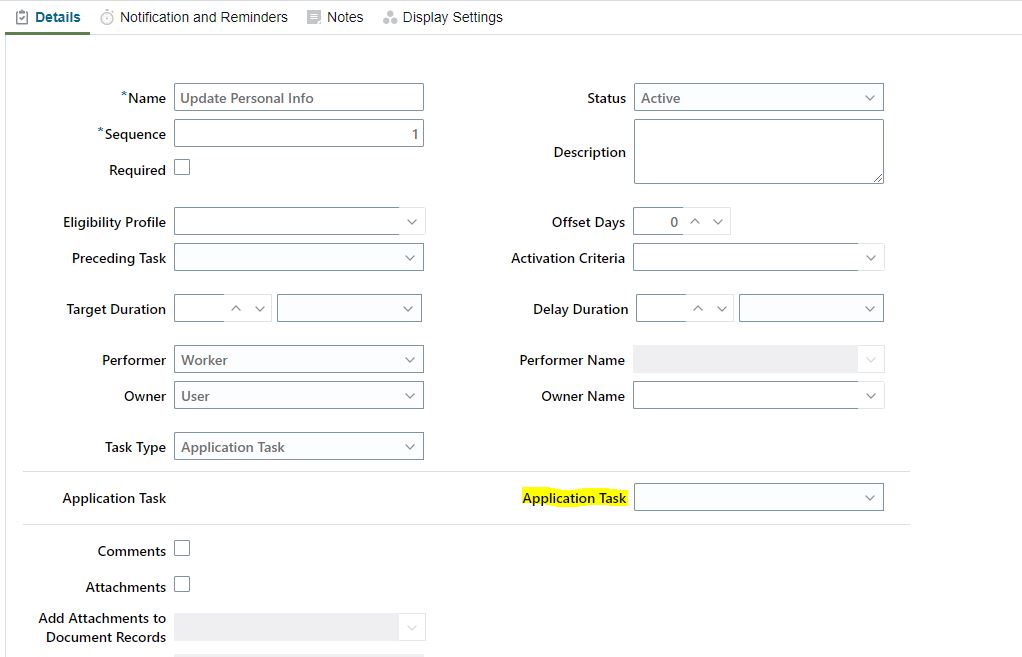Image resolution: width=1022 pixels, height=657 pixels.
Task: Enable the Attachments checkbox
Action: tap(182, 585)
